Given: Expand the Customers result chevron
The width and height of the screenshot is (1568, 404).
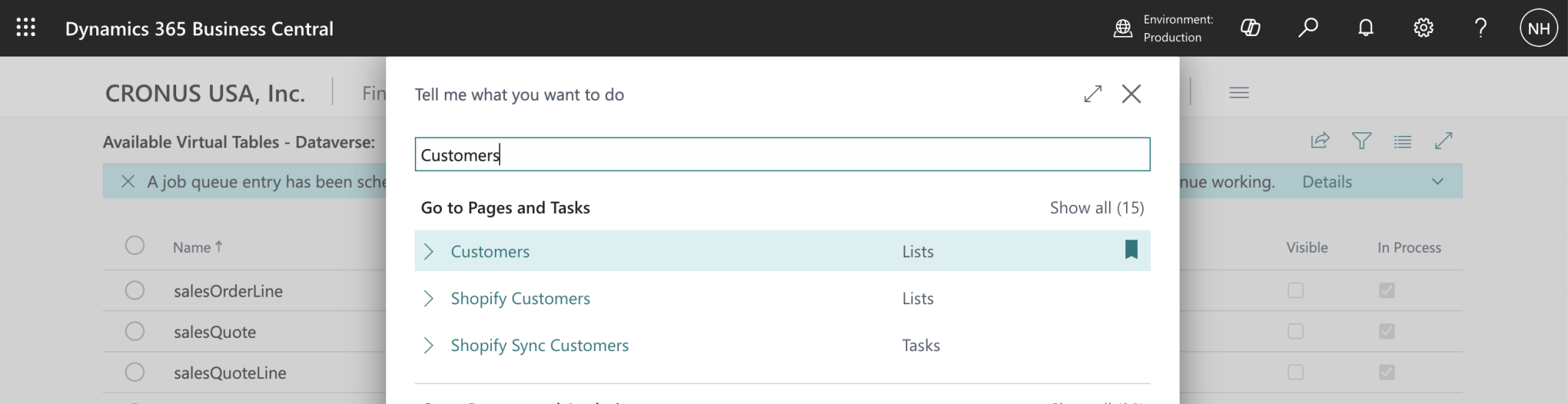Looking at the screenshot, I should point(429,252).
